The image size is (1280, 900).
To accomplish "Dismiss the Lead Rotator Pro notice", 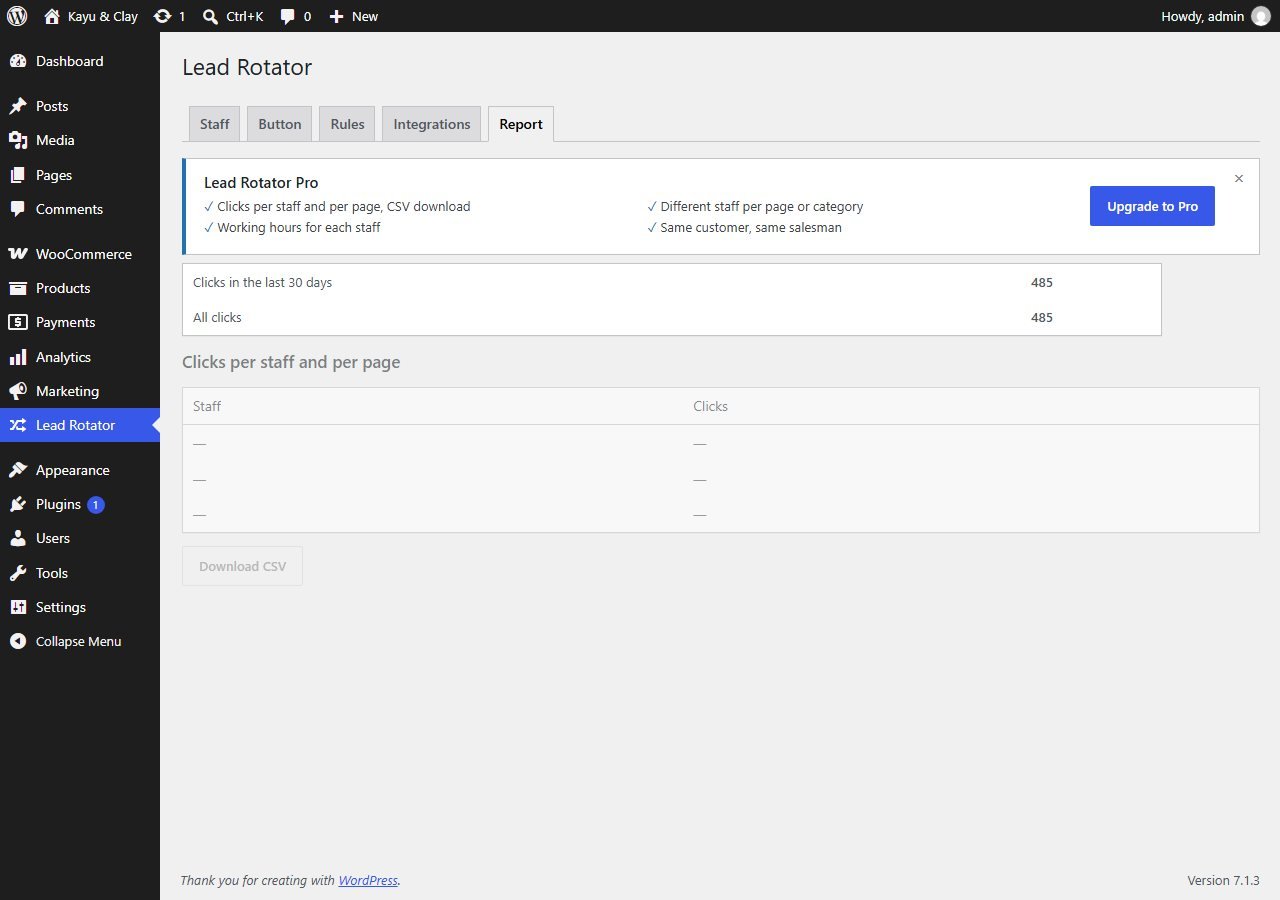I will [1239, 179].
